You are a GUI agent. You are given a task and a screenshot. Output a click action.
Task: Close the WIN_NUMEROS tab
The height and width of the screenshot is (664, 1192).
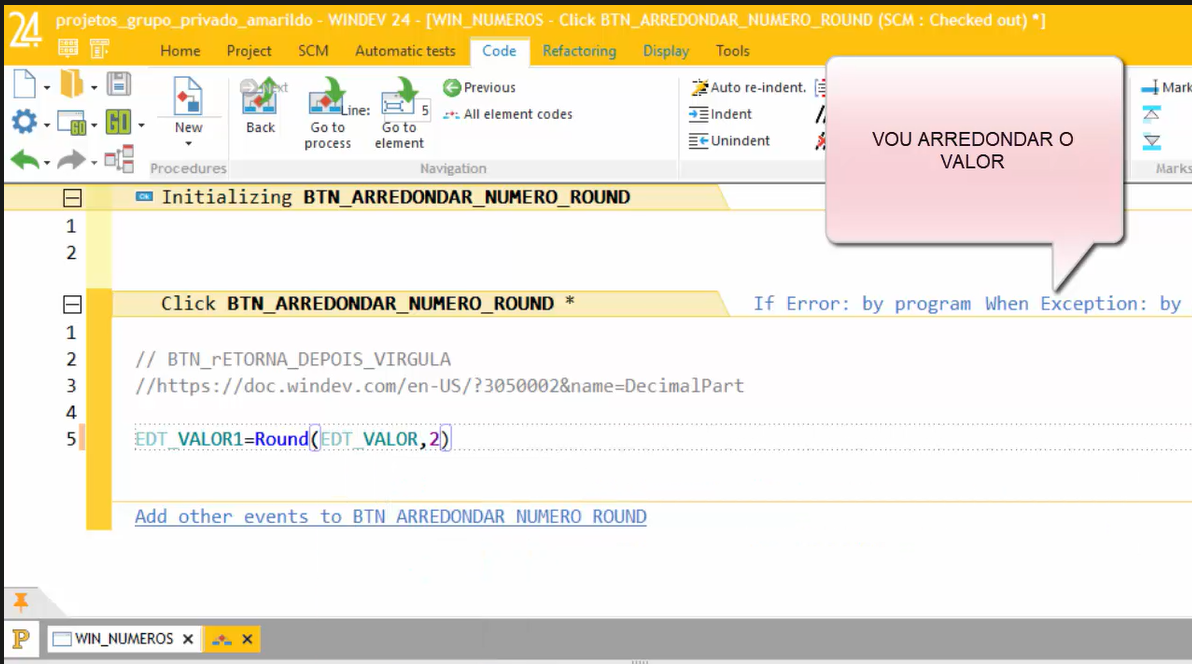[186, 639]
